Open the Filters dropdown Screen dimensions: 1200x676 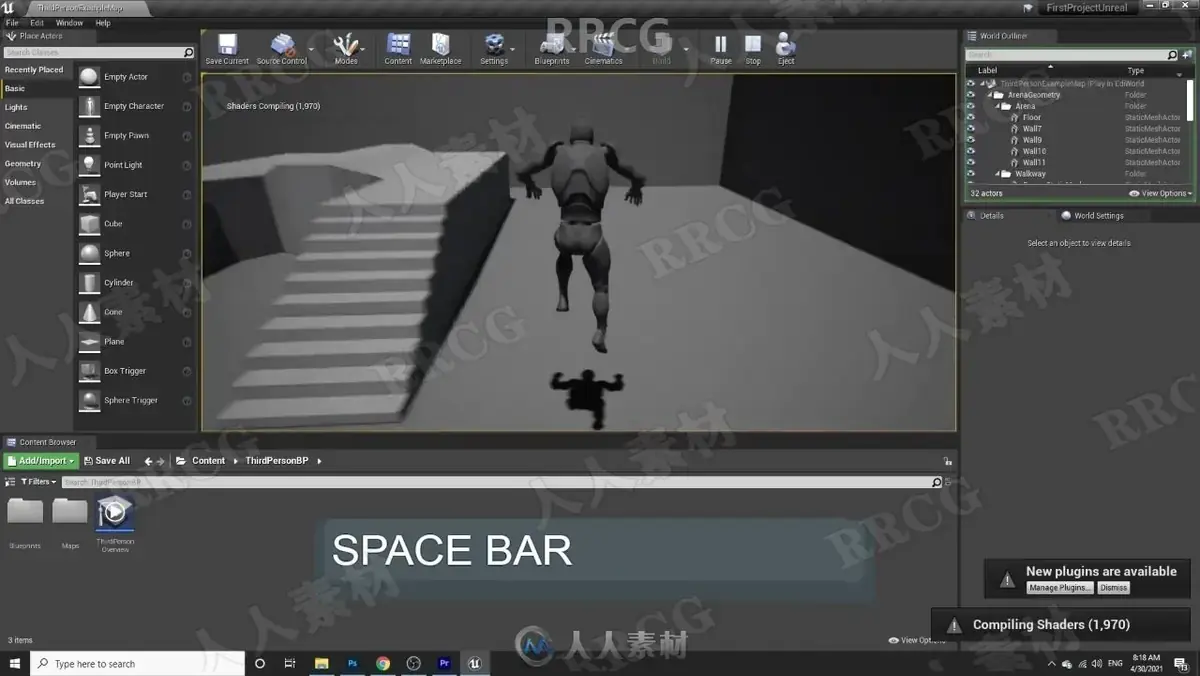[x=38, y=481]
